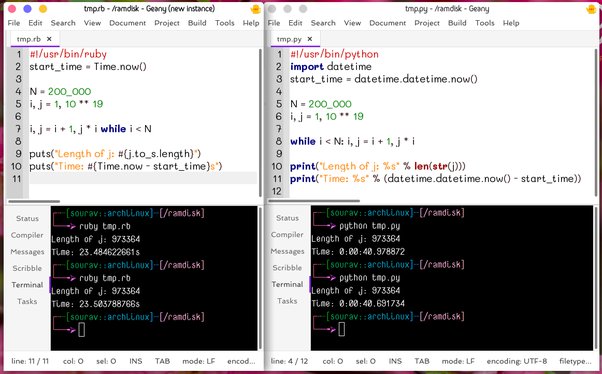Open Tools menu in tmp.py Geany window
This screenshot has height=374, width=602.
(x=485, y=23)
